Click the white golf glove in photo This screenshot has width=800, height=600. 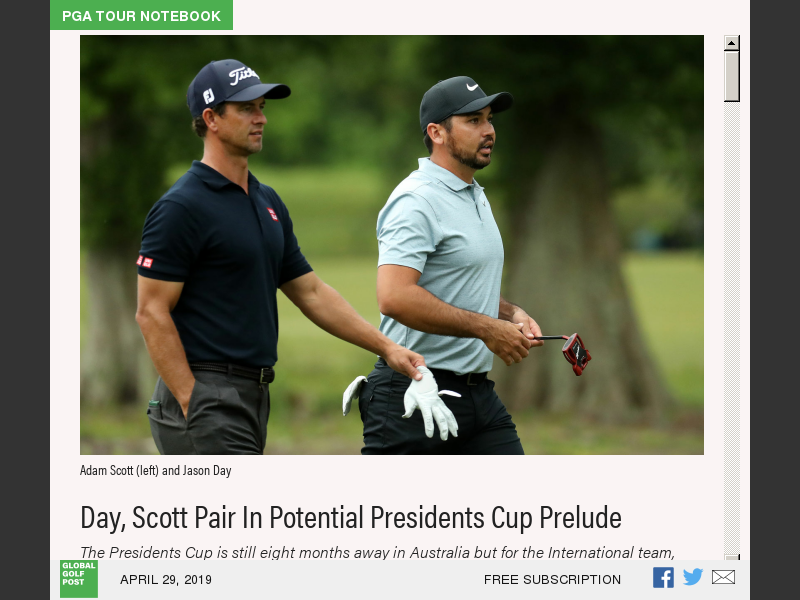(431, 403)
